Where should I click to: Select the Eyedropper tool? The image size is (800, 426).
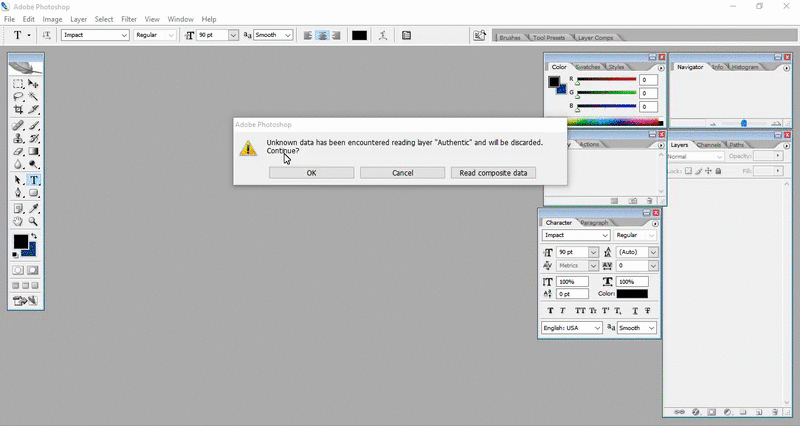tap(33, 209)
